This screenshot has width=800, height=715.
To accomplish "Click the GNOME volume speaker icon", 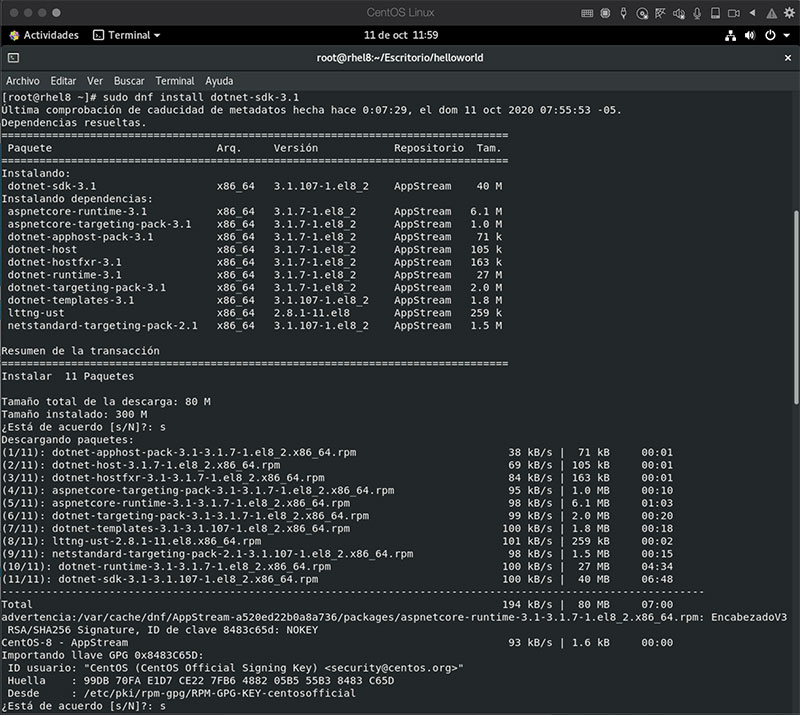I will point(750,35).
